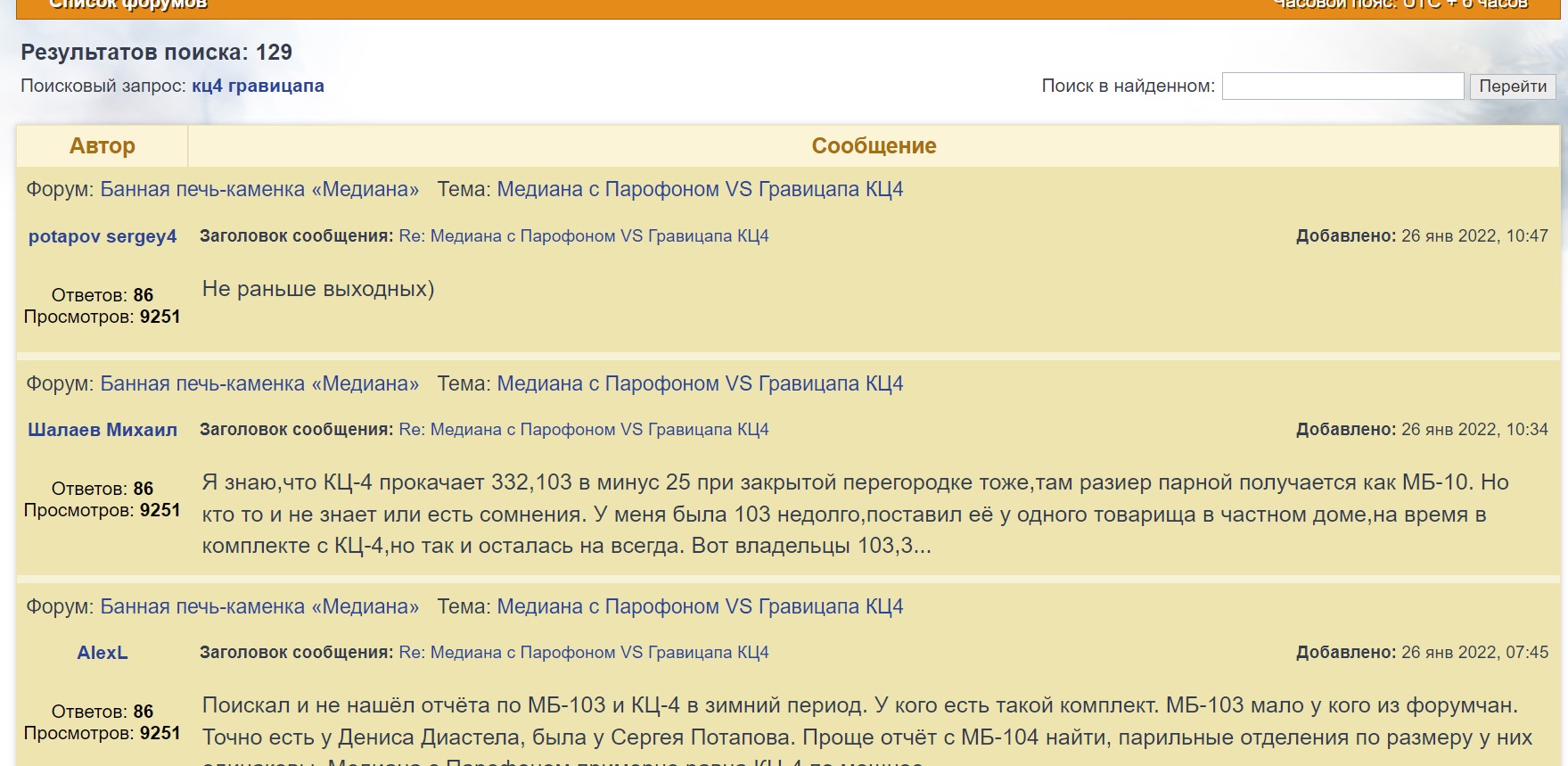Open the 'Re:' post title dated 10:34

tap(584, 430)
